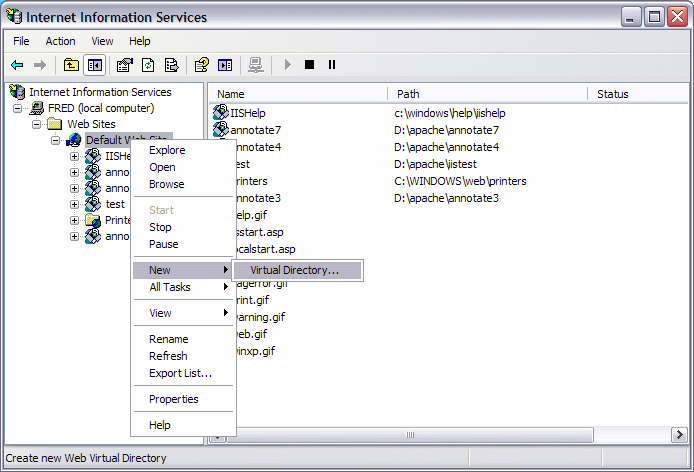Select the Web Sites label in tree

coord(91,124)
